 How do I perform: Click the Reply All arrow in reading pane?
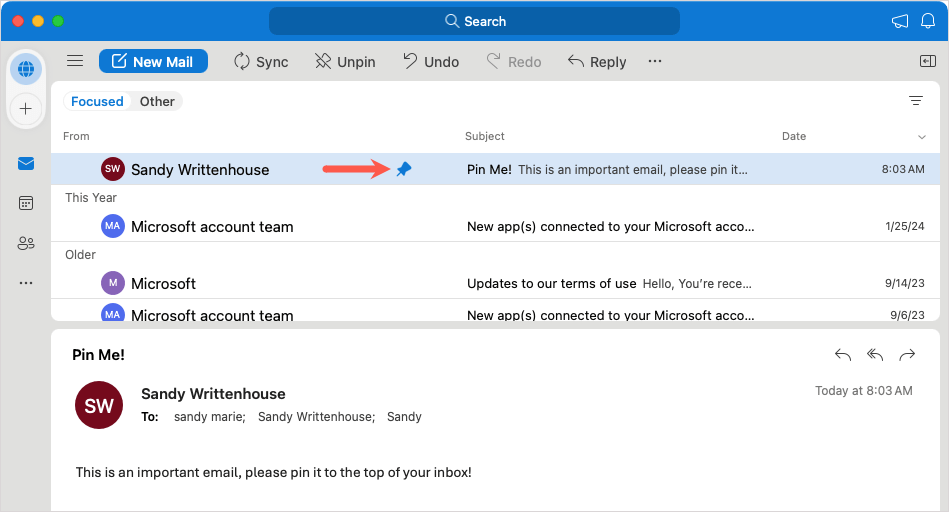875,355
